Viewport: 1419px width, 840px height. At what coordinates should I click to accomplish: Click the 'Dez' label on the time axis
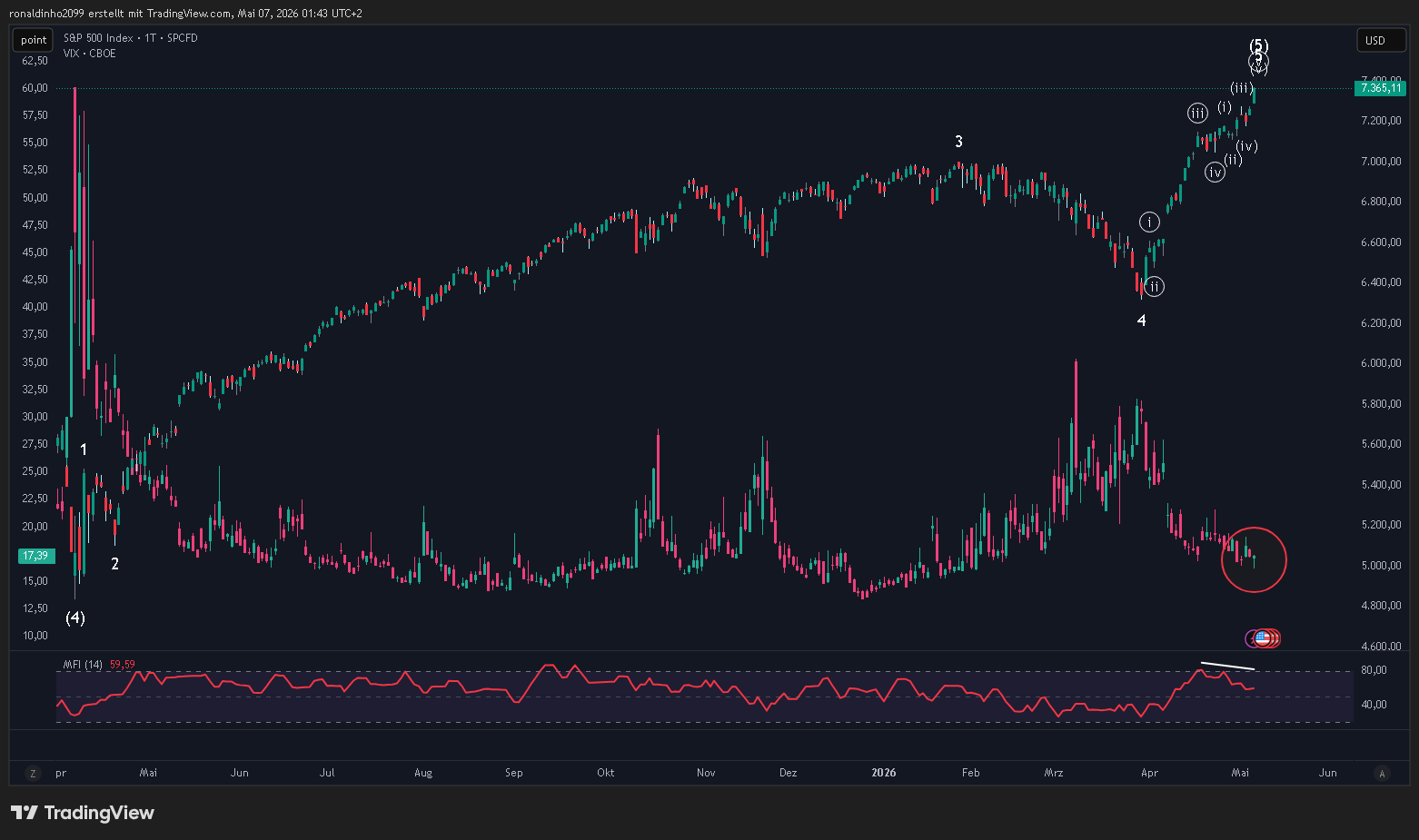789,773
